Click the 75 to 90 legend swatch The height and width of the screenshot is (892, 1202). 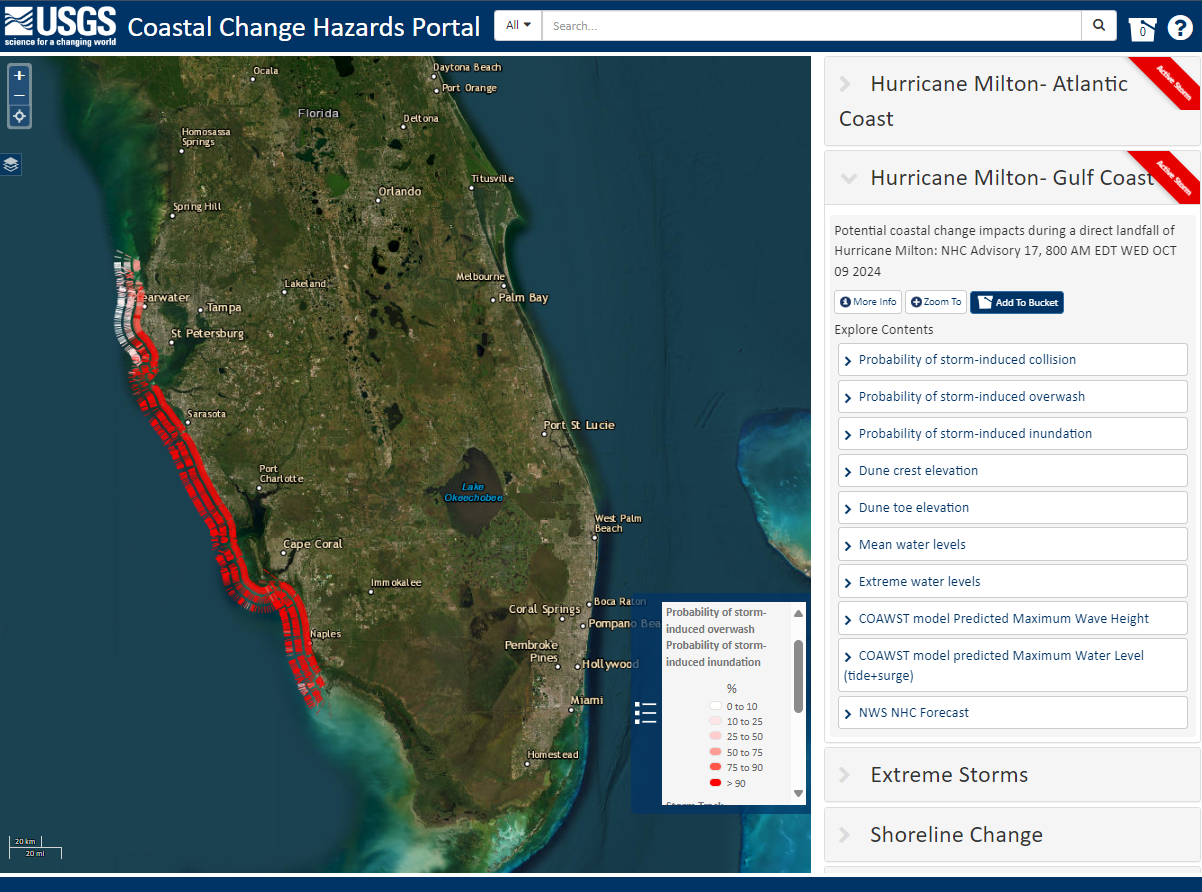tap(715, 767)
